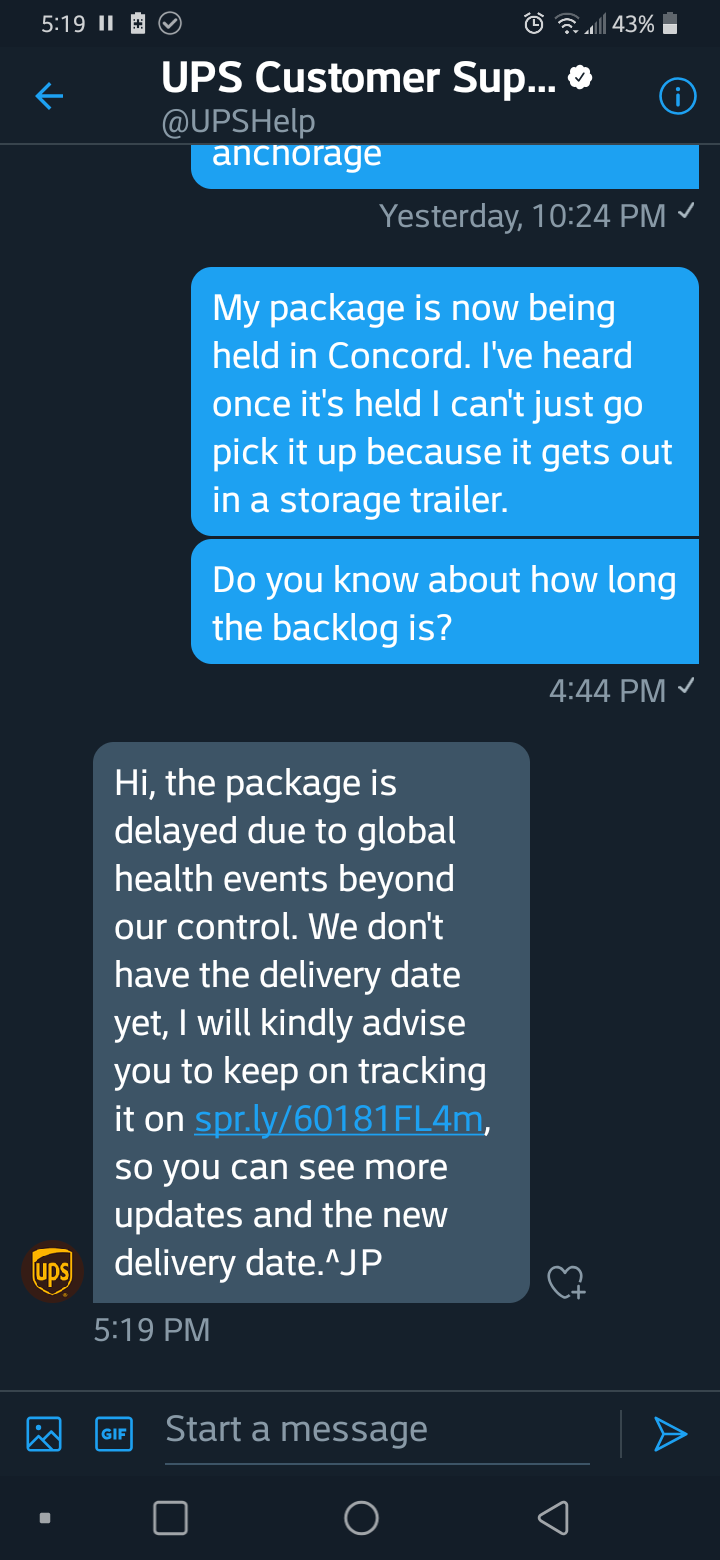Select the "held in Concord" message bubble
Viewport: 720px width, 1560px height.
click(x=444, y=402)
